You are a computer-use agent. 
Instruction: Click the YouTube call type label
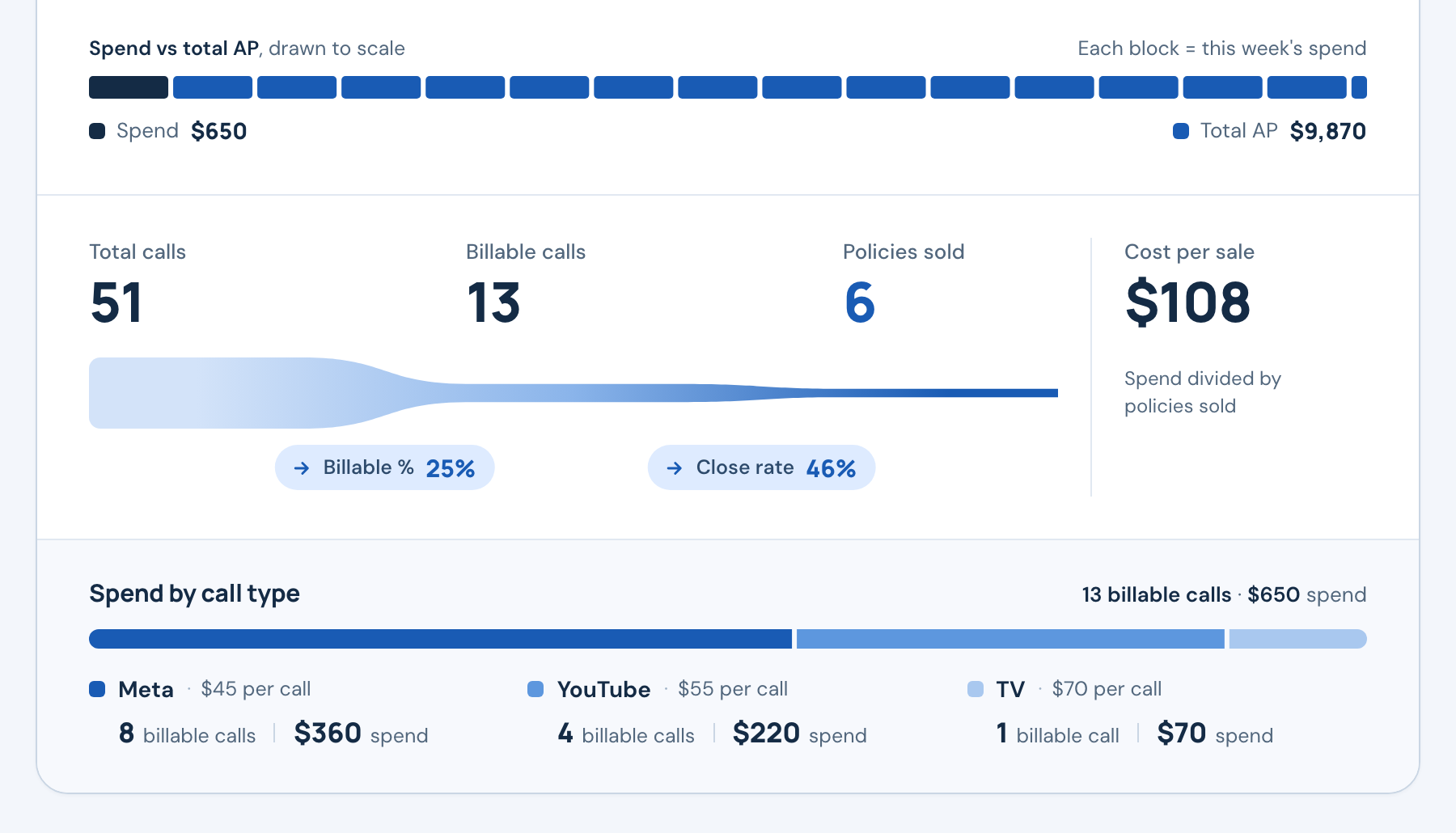(603, 689)
